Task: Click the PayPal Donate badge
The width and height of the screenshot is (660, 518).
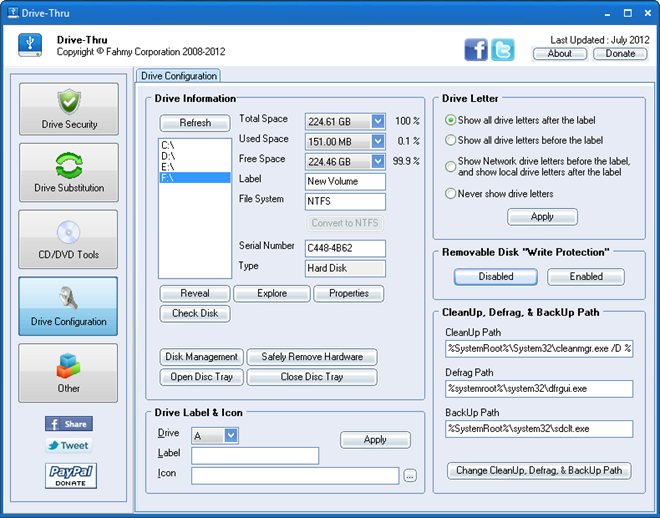Action: 70,476
